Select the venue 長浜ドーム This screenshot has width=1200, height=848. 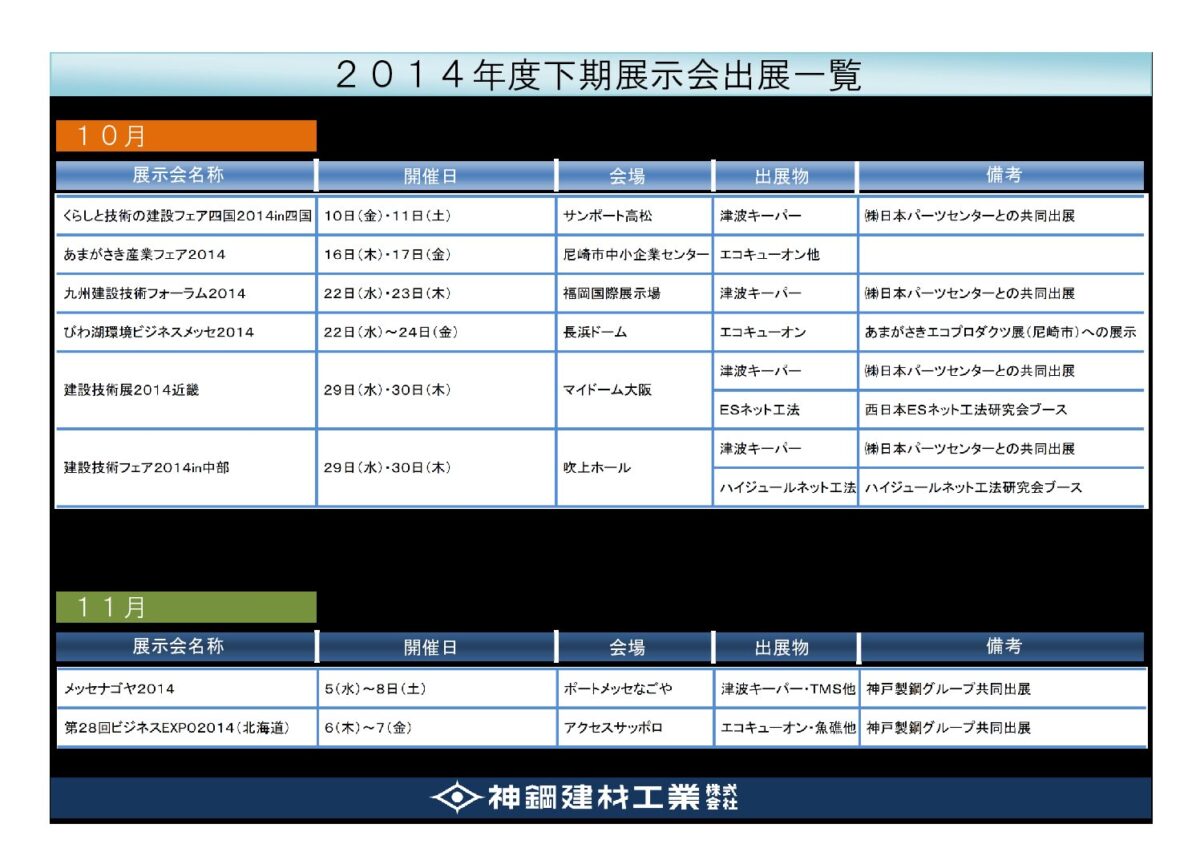(x=595, y=332)
